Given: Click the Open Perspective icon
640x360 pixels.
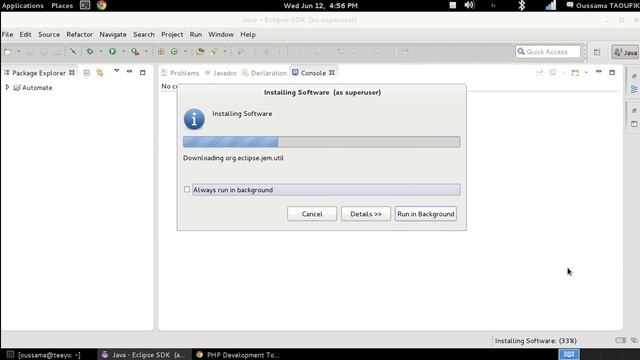Looking at the screenshot, I should 597,52.
